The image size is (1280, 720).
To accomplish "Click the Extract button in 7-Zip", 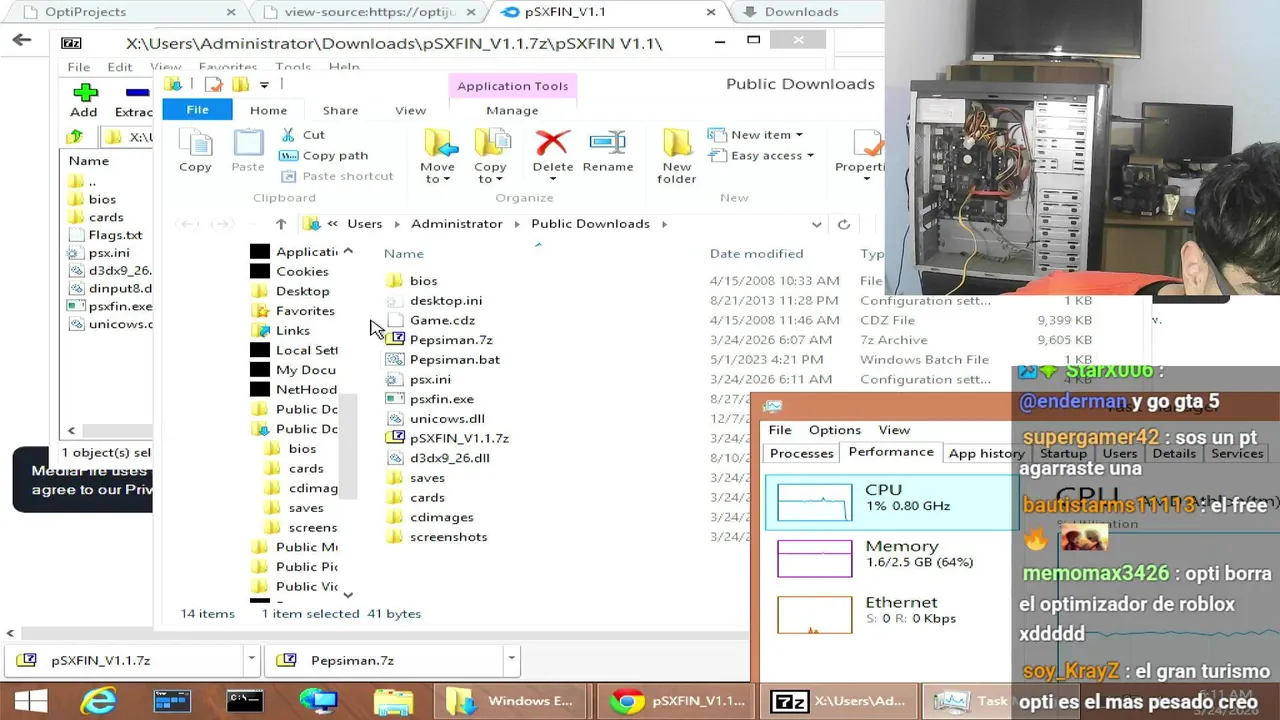I will (x=134, y=100).
